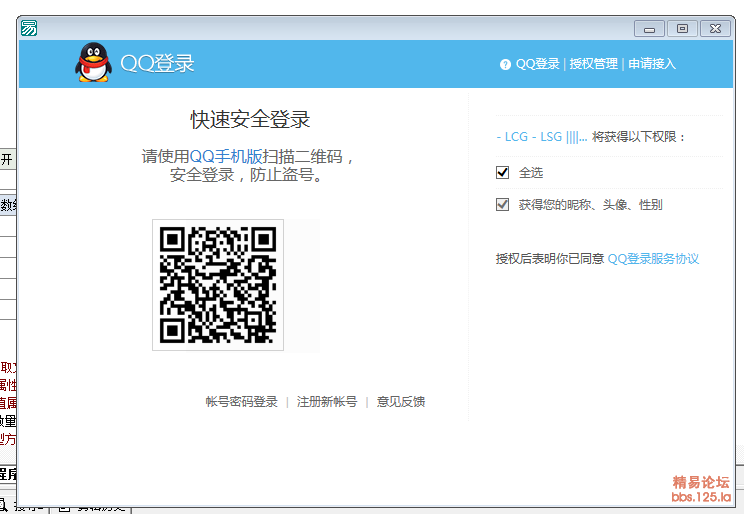
Task: Open the QQ登录 link in header
Action: [537, 64]
